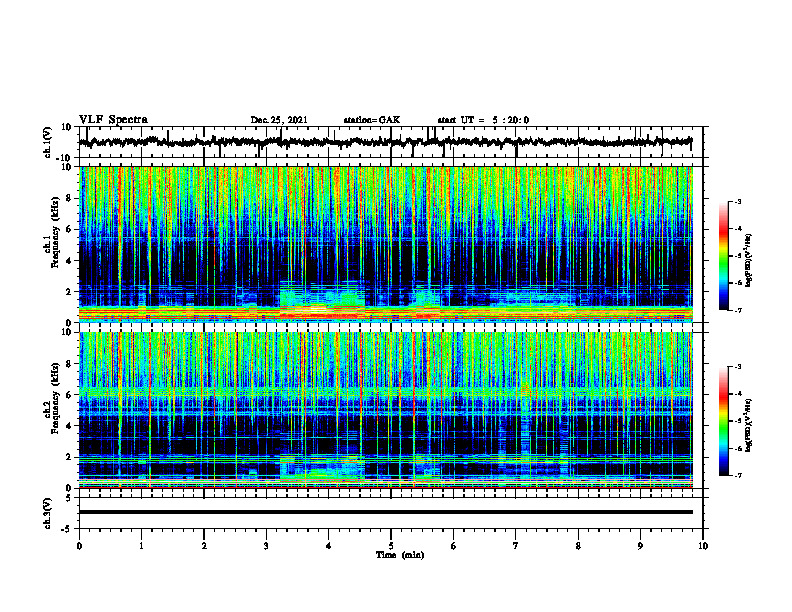
Task: Click time axis tick label "0"
Action: (79, 546)
